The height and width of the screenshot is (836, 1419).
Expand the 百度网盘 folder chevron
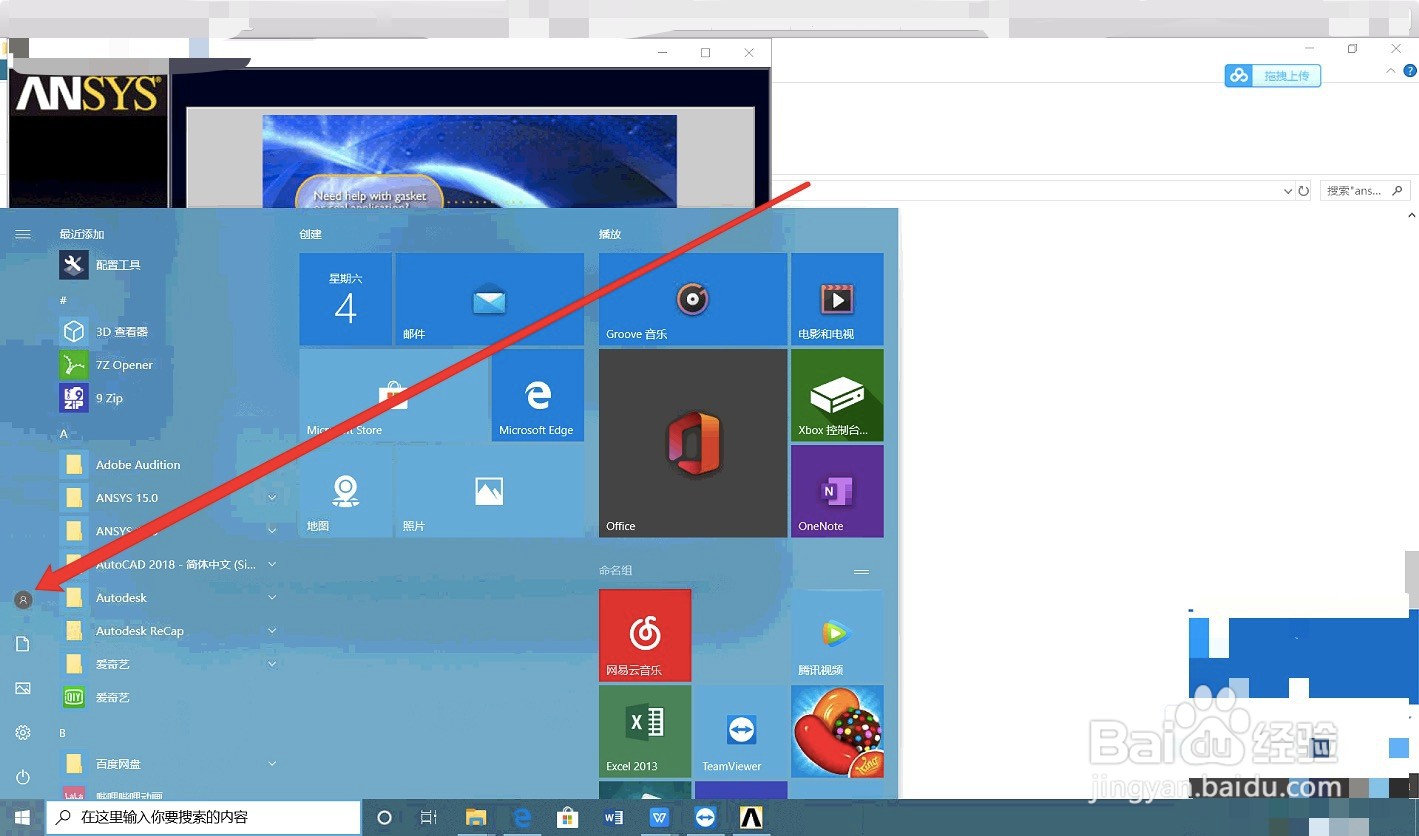(x=272, y=763)
